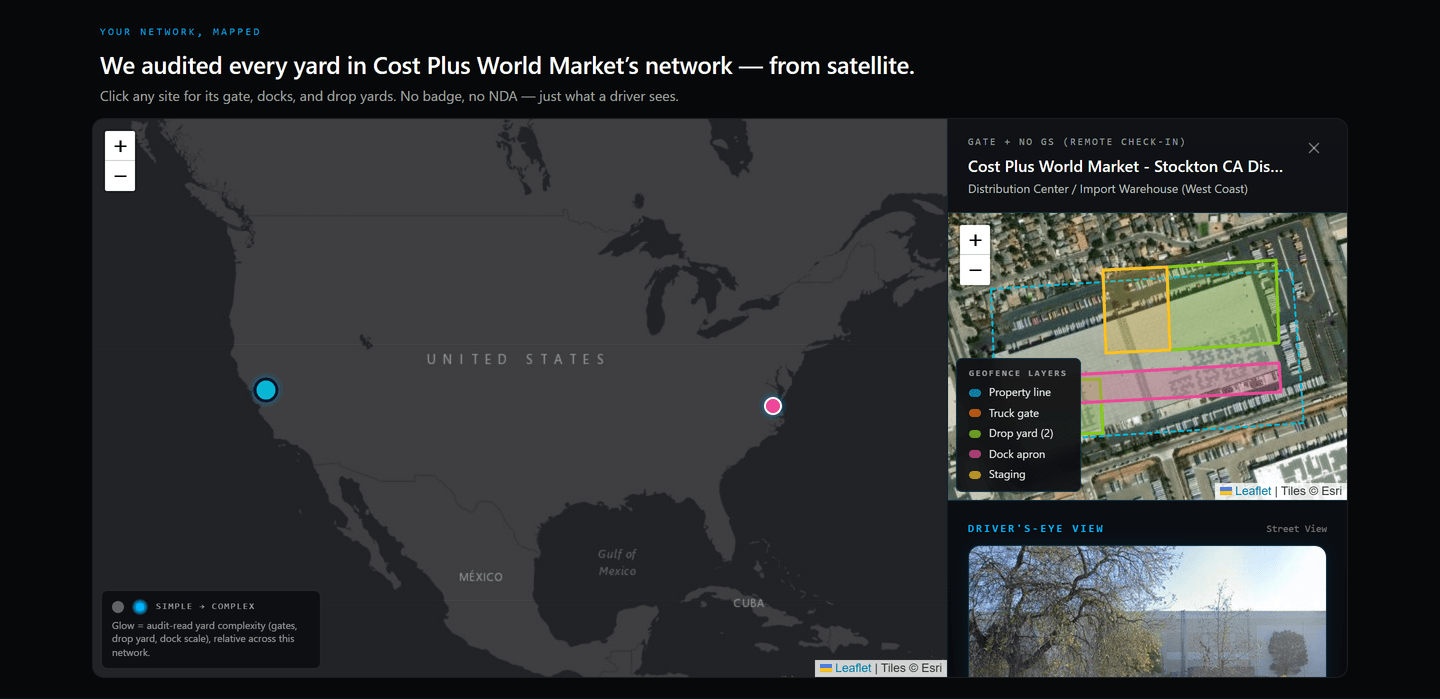Close the Stockton site detail panel
Viewport: 1440px width, 699px height.
pyautogui.click(x=1314, y=148)
